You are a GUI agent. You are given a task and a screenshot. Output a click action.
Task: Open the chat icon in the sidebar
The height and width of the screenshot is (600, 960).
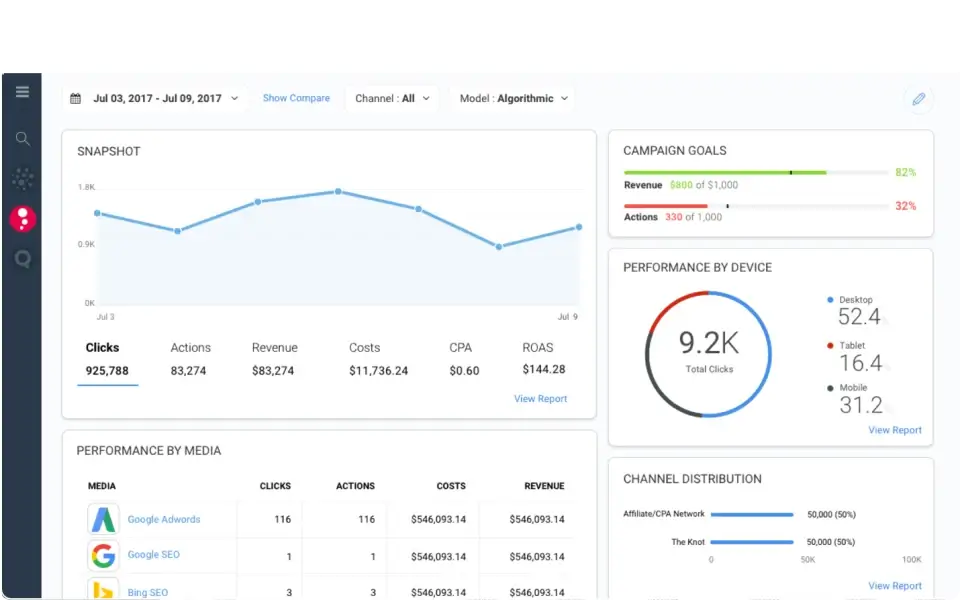coord(22,258)
